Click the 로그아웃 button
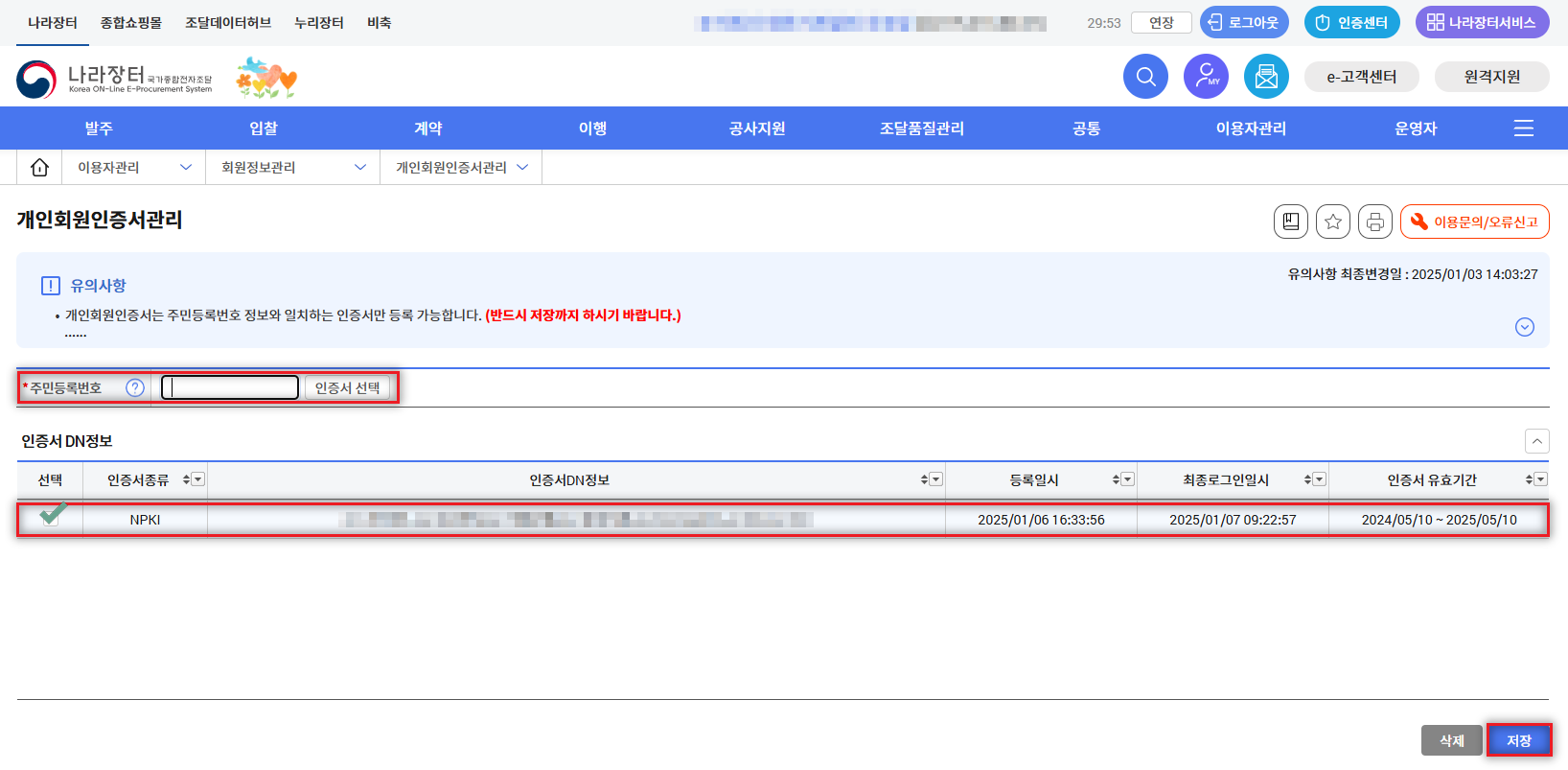The image size is (1568, 770). click(1244, 22)
